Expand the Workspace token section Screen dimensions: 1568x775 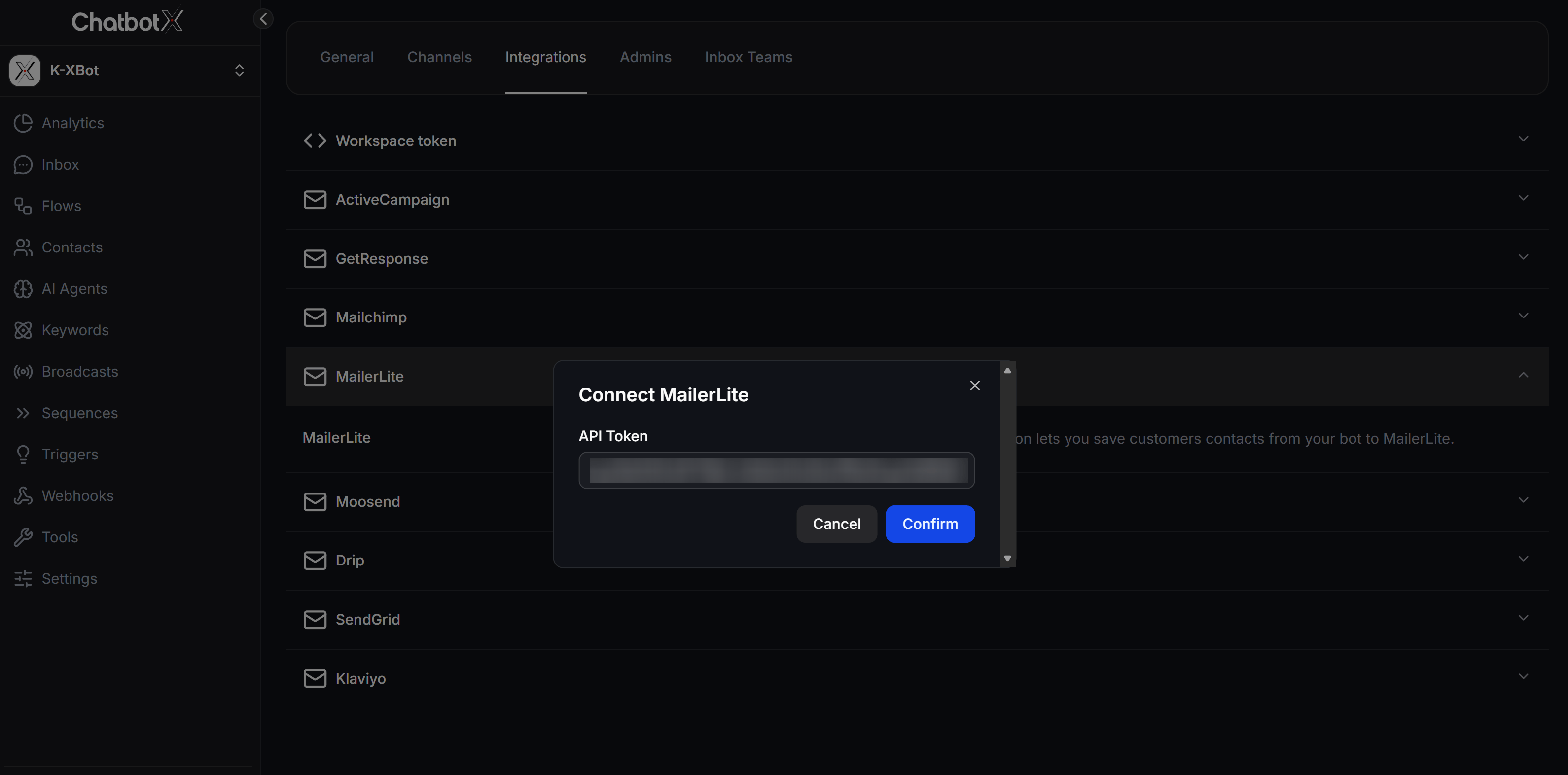pyautogui.click(x=1523, y=139)
